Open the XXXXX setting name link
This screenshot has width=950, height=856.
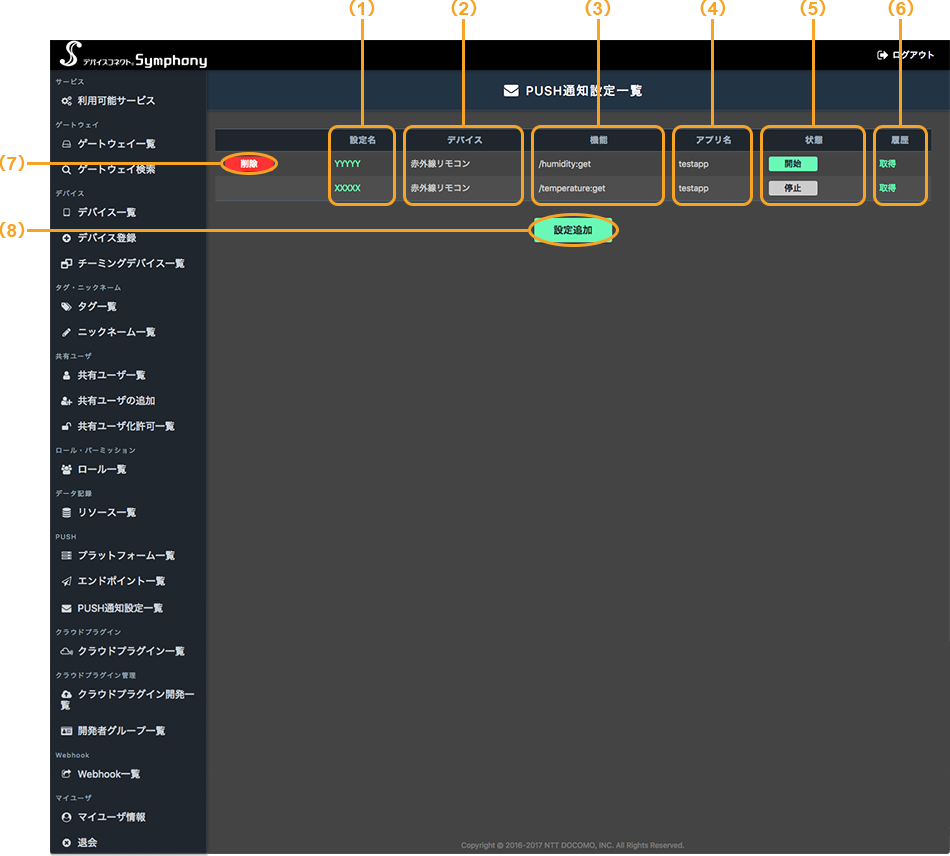point(347,188)
